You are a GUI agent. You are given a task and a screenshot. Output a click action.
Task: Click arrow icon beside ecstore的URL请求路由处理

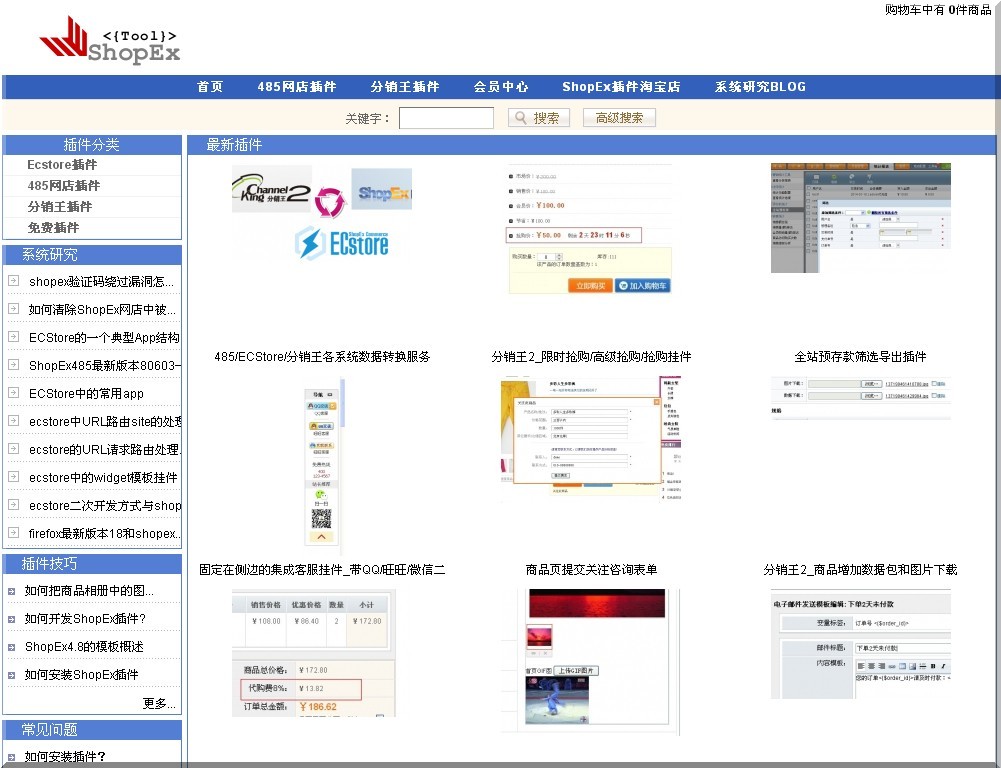pos(13,449)
